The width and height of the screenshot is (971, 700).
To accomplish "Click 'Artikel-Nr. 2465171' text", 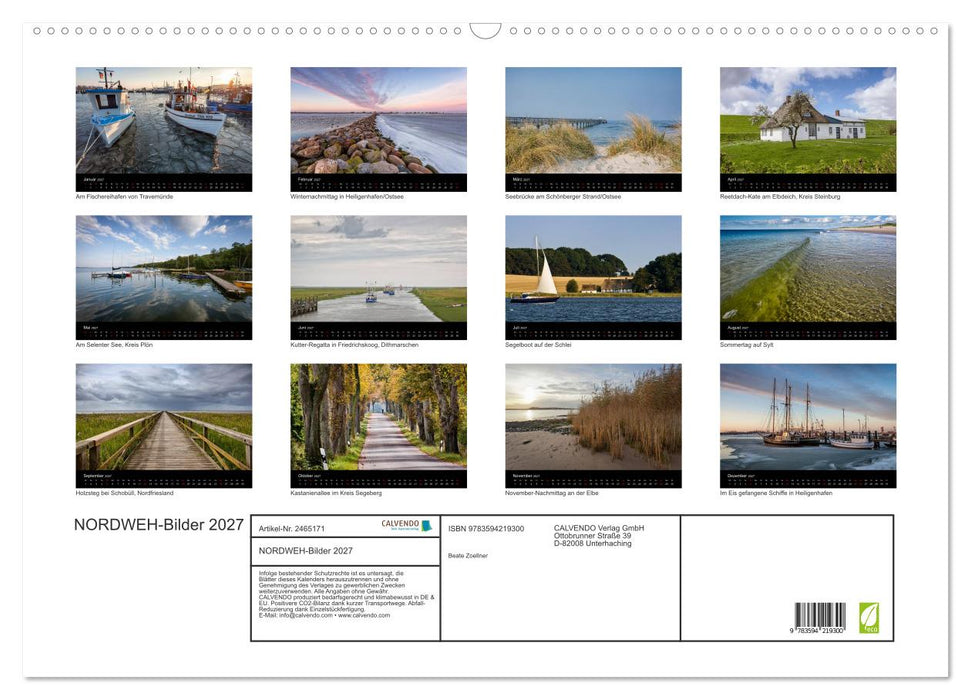I will point(292,528).
